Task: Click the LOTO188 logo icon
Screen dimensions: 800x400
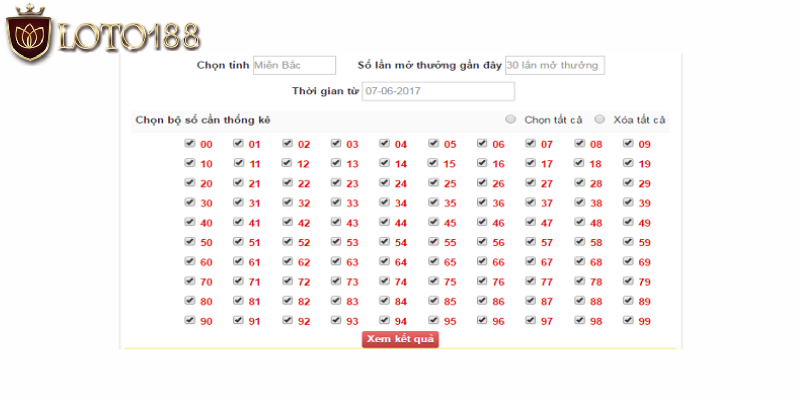Action: click(28, 37)
